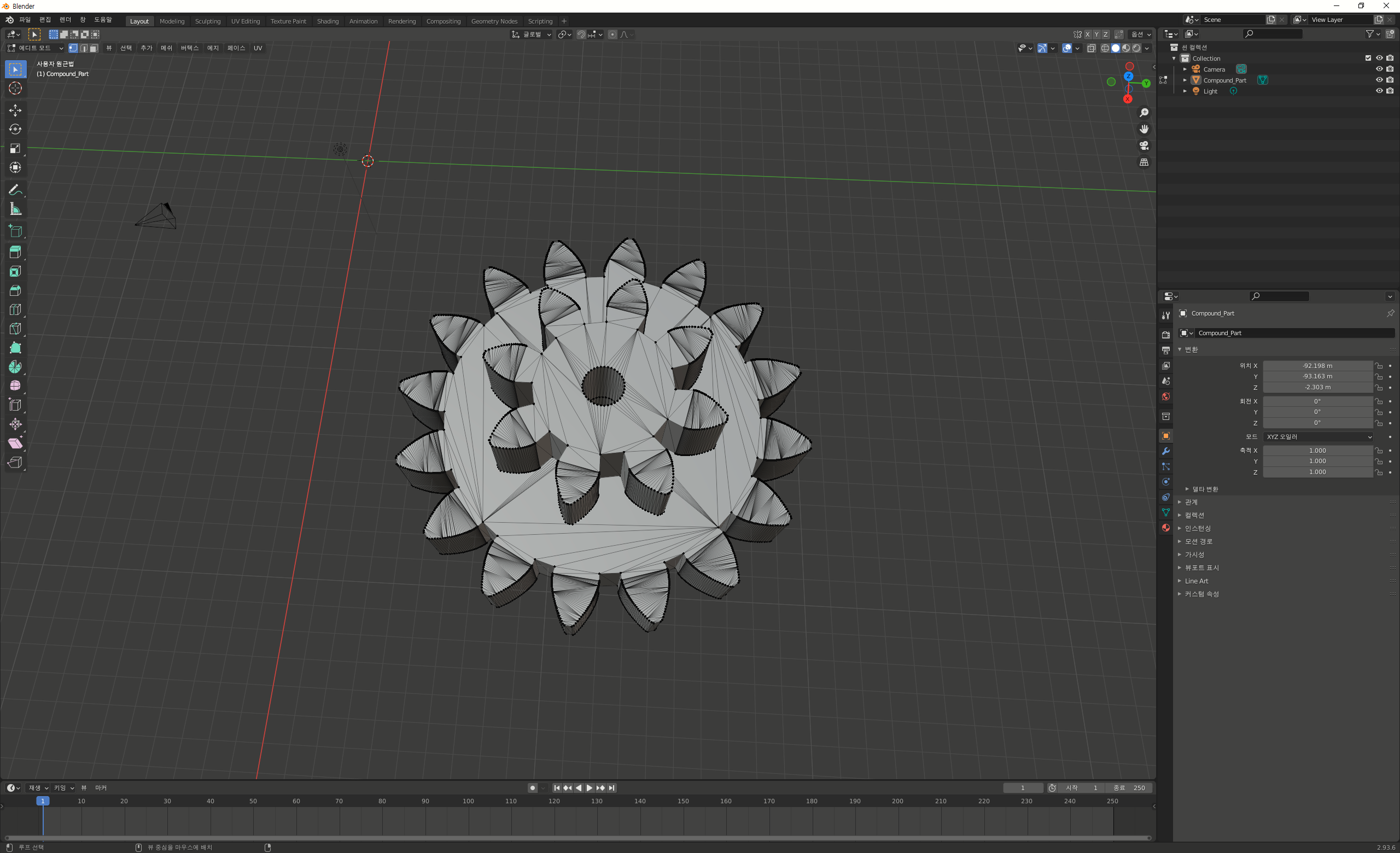Open the 메쉬 menu in the viewport header

(166, 48)
